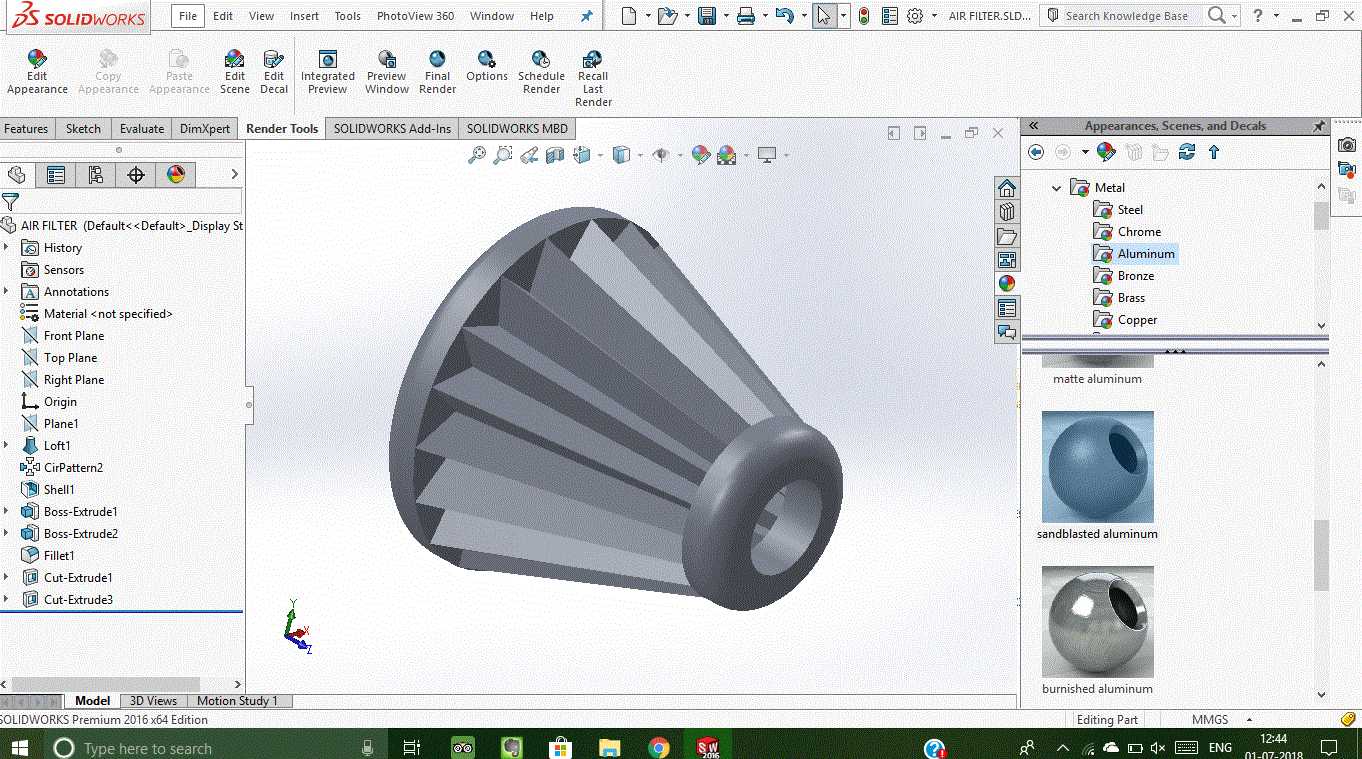Open the Custom Properties task pane tab
Screen dimensions: 1362x759
1007,308
